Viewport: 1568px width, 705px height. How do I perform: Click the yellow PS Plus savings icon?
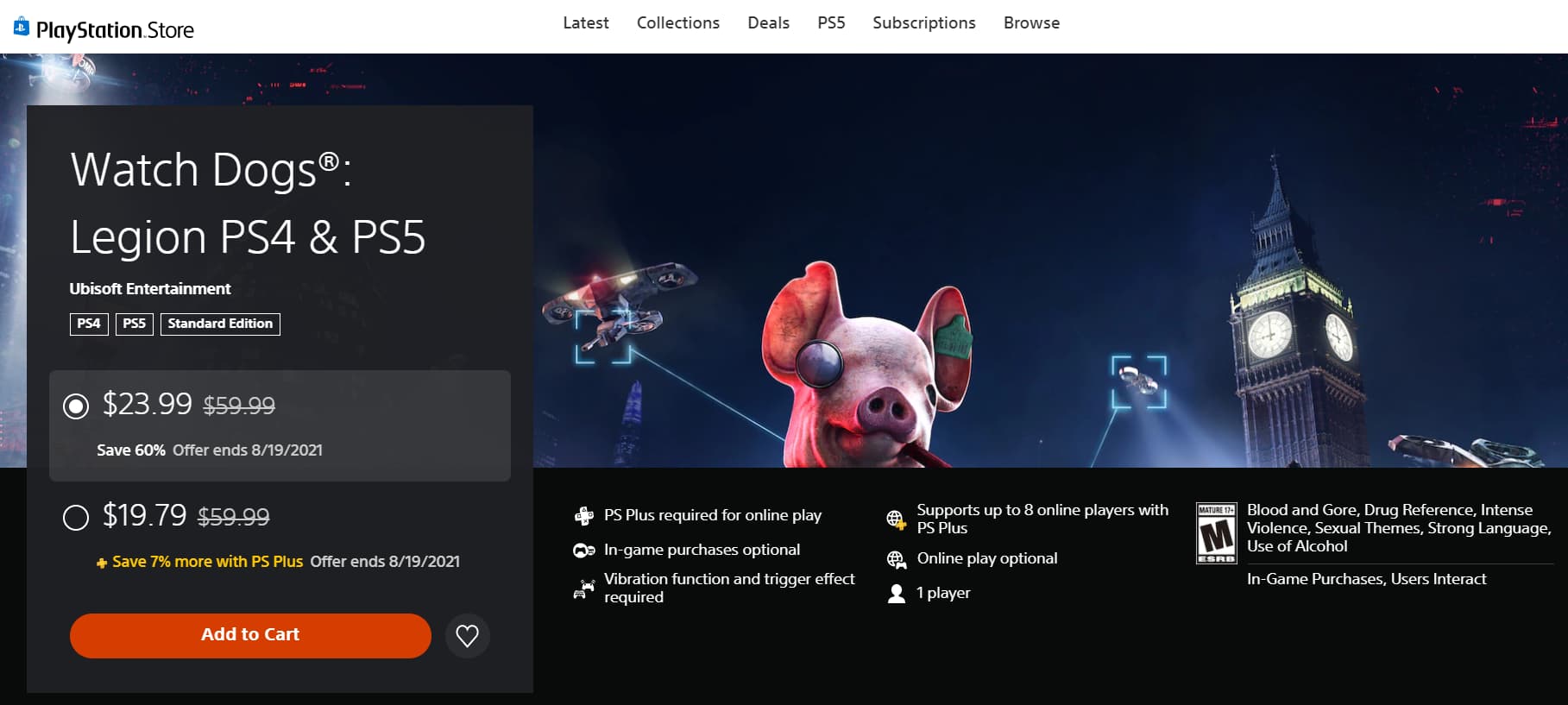point(102,563)
